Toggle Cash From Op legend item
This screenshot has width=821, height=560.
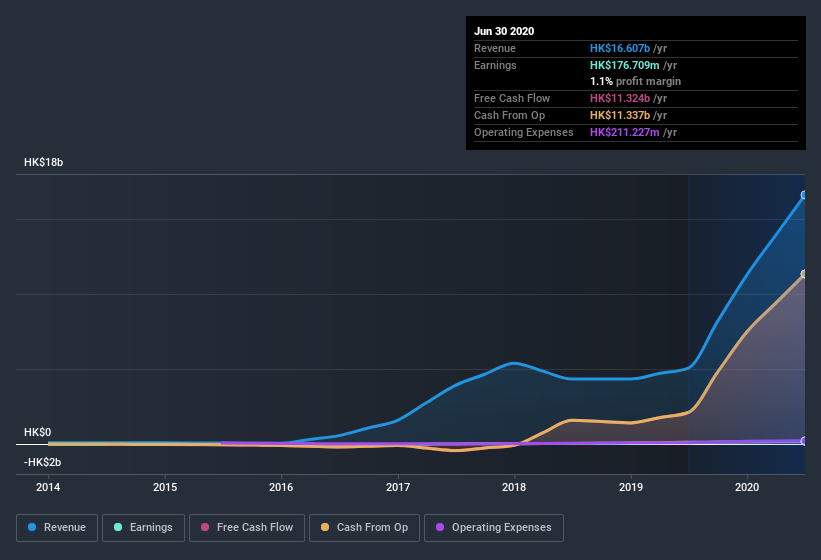click(364, 527)
